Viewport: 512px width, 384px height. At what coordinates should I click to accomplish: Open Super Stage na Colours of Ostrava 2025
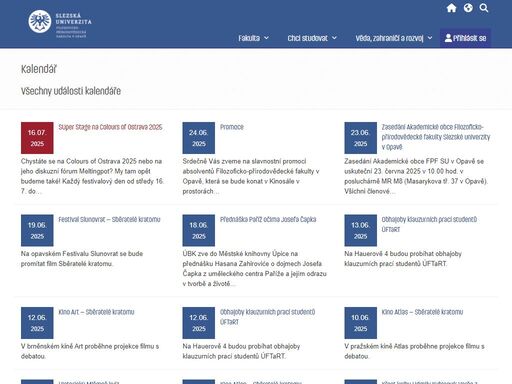(110, 127)
